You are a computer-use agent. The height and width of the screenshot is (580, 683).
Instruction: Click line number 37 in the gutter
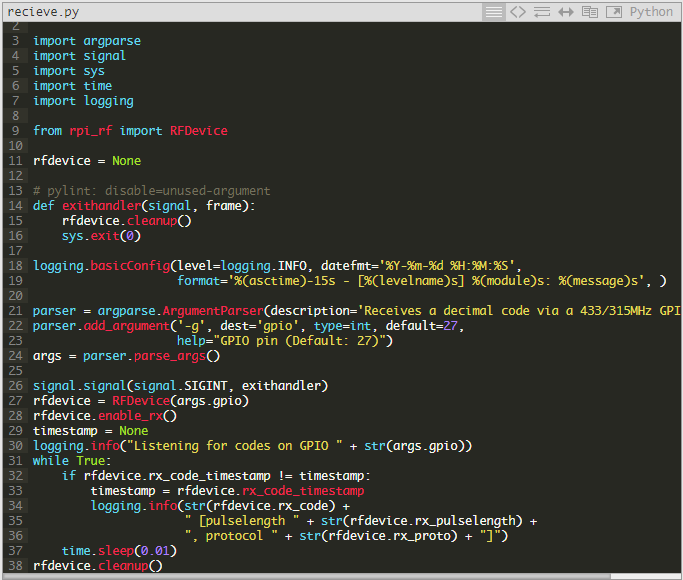[x=15, y=551]
